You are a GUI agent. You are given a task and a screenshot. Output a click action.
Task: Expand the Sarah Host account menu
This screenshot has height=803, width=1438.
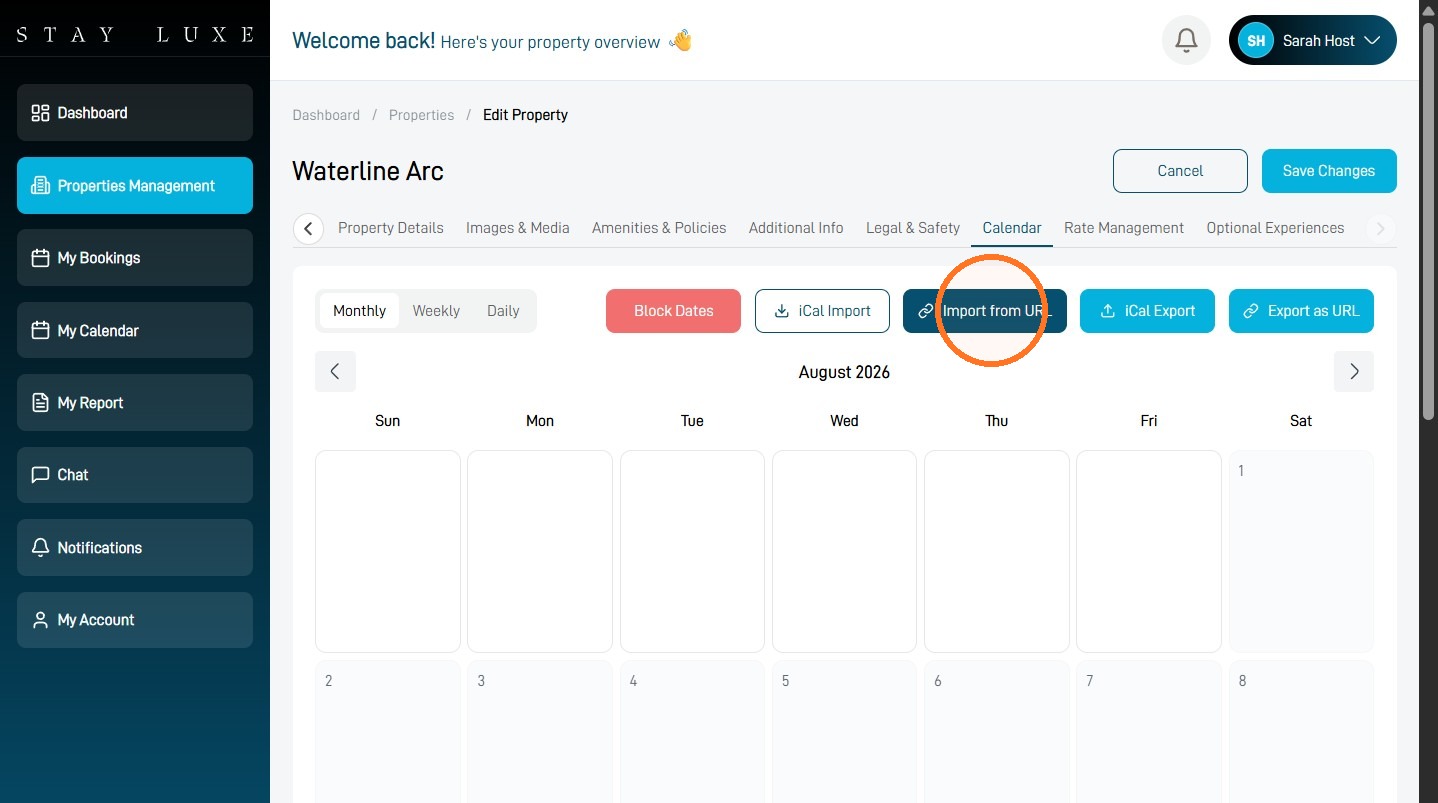coord(1312,41)
